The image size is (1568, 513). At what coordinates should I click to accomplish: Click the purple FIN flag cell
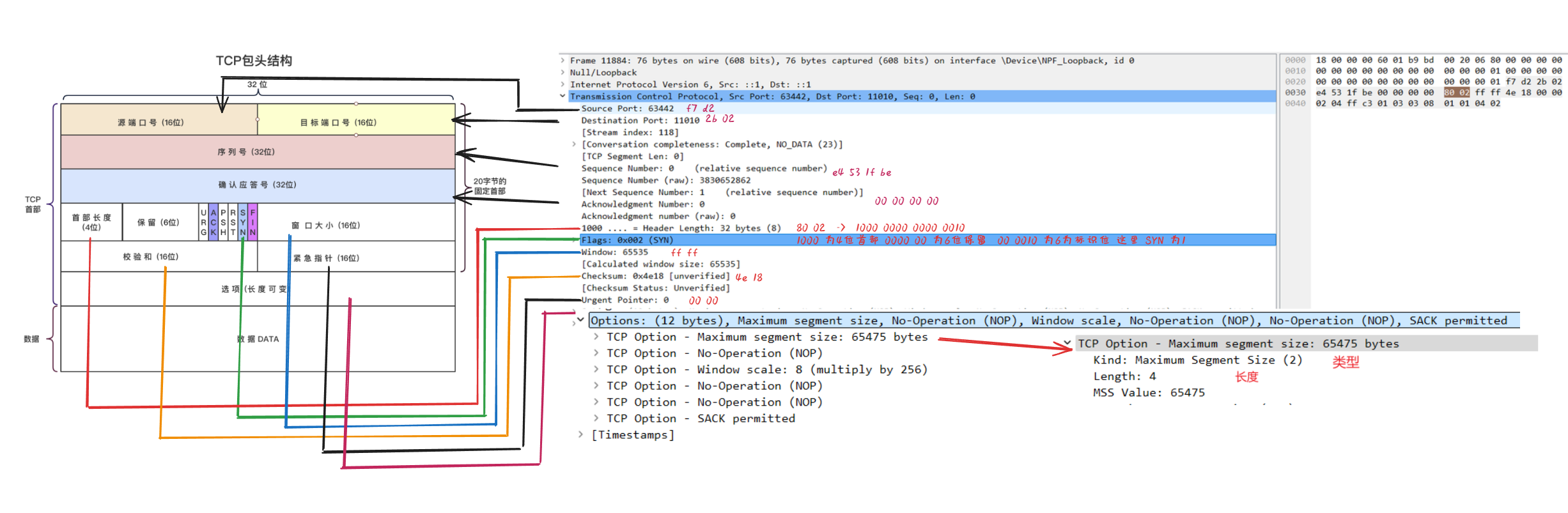(252, 222)
